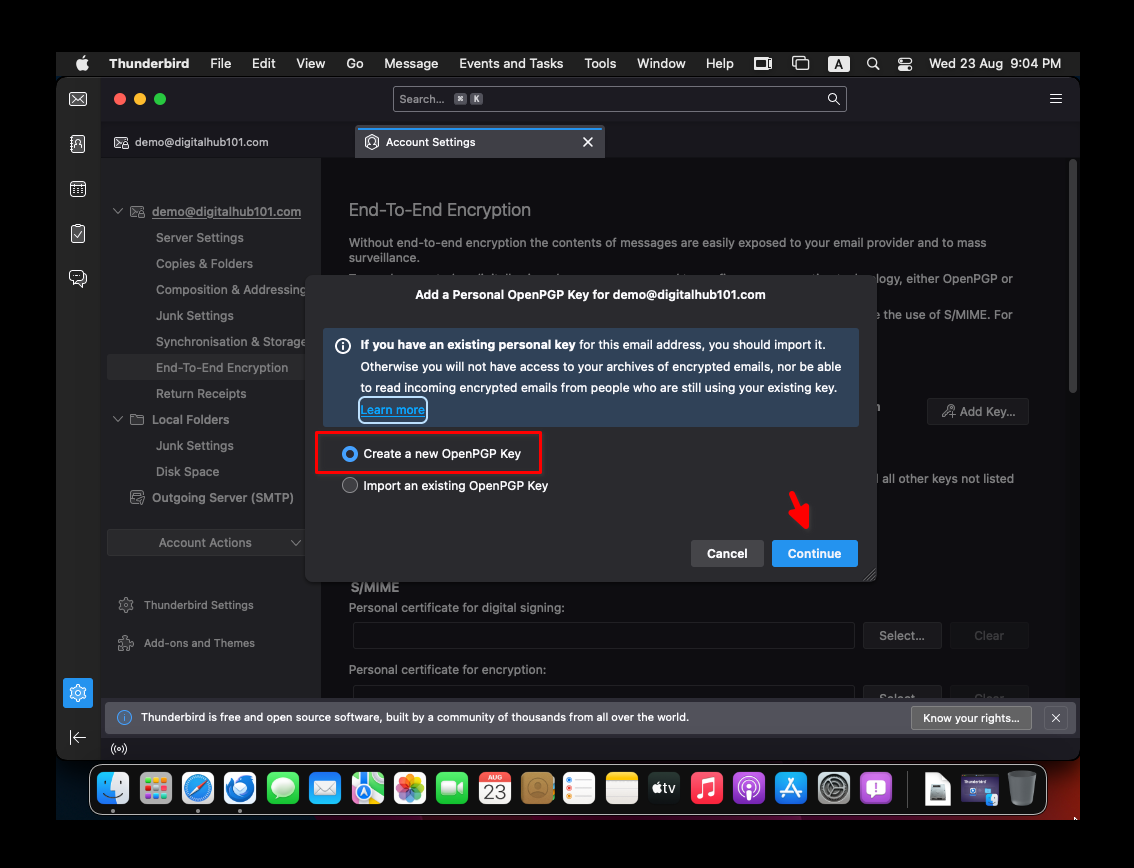
Task: Open Finder from the Dock
Action: [x=114, y=788]
